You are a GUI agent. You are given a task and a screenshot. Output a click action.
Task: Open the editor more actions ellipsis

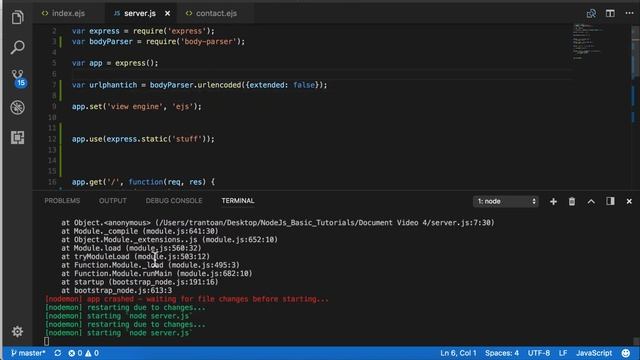[629, 13]
